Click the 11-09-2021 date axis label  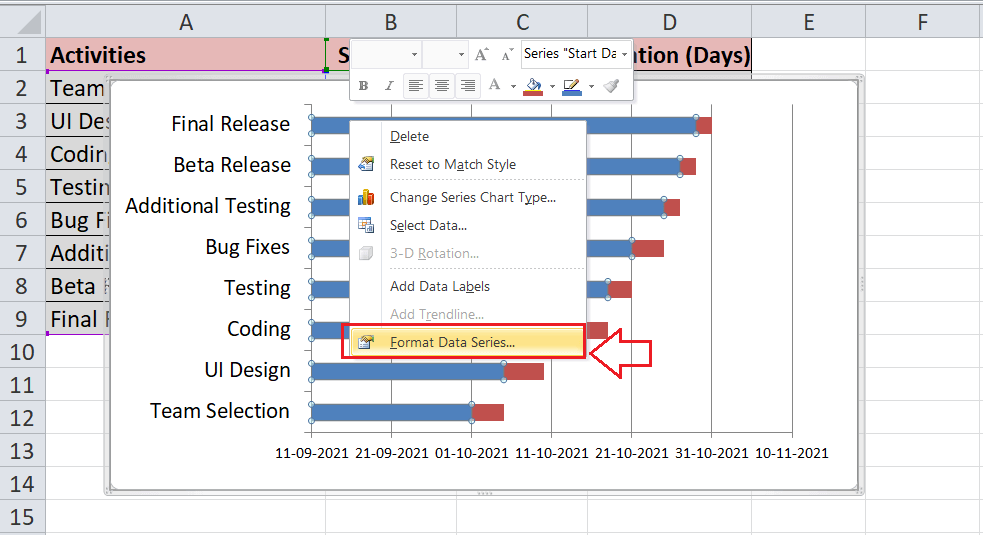(x=312, y=453)
